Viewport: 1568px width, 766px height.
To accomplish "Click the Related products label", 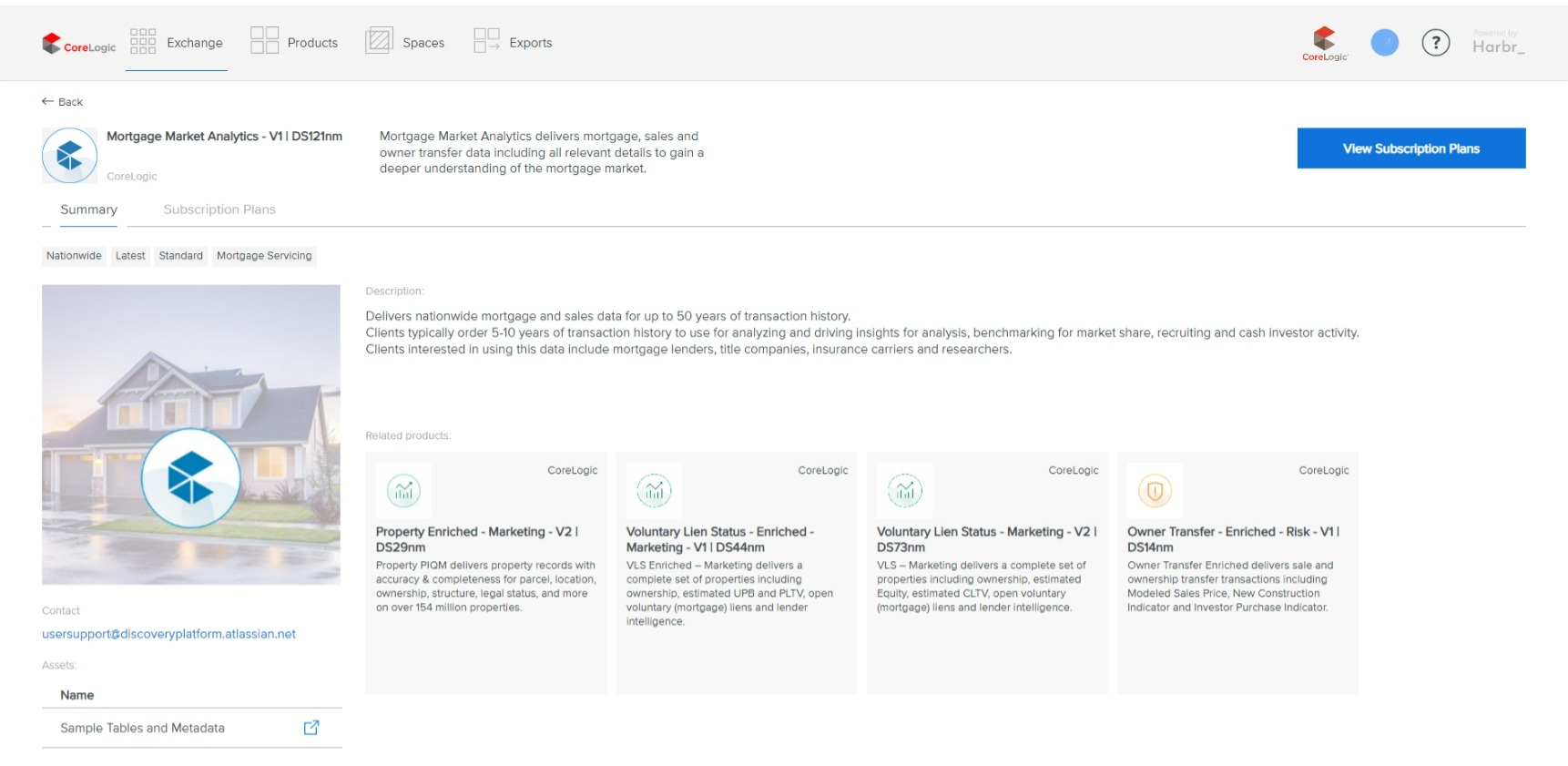I will coord(408,436).
